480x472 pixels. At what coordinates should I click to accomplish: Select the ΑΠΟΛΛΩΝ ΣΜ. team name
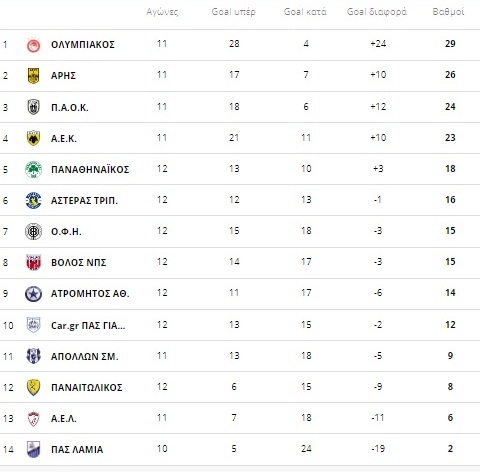click(x=85, y=356)
